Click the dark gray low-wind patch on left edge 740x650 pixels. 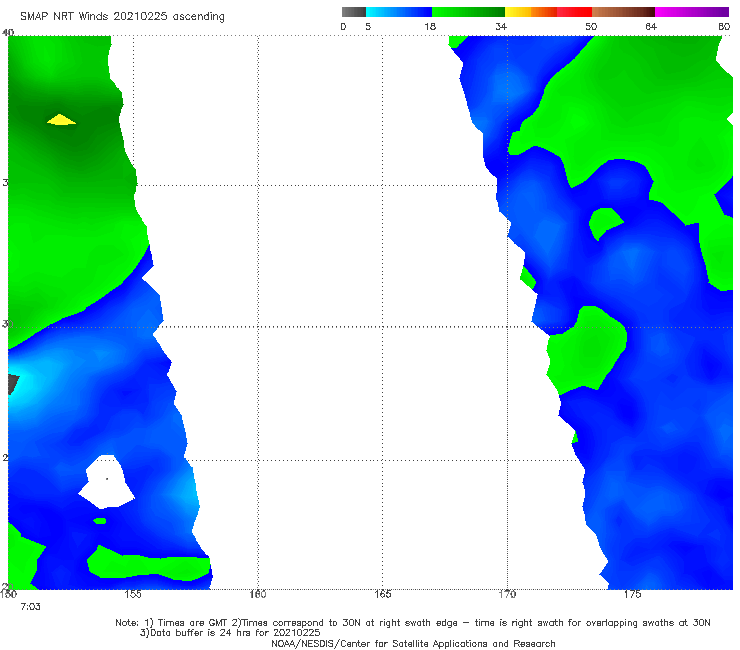coord(14,384)
